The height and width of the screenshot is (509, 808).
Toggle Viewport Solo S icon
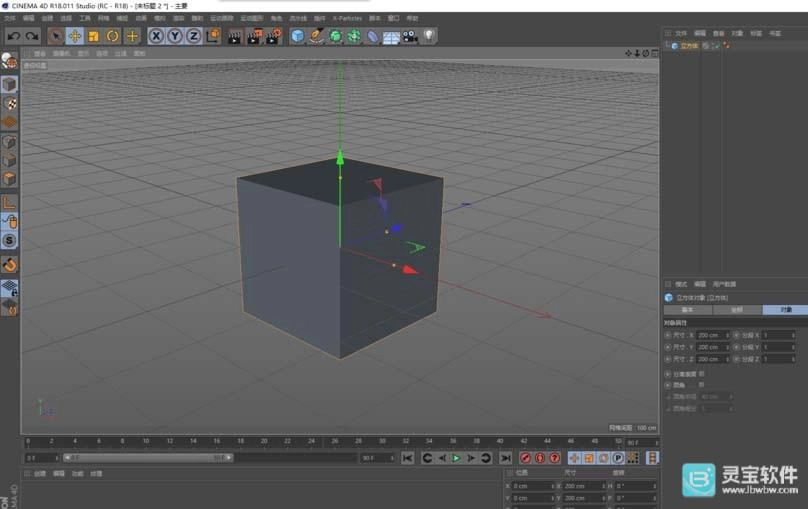point(9,241)
